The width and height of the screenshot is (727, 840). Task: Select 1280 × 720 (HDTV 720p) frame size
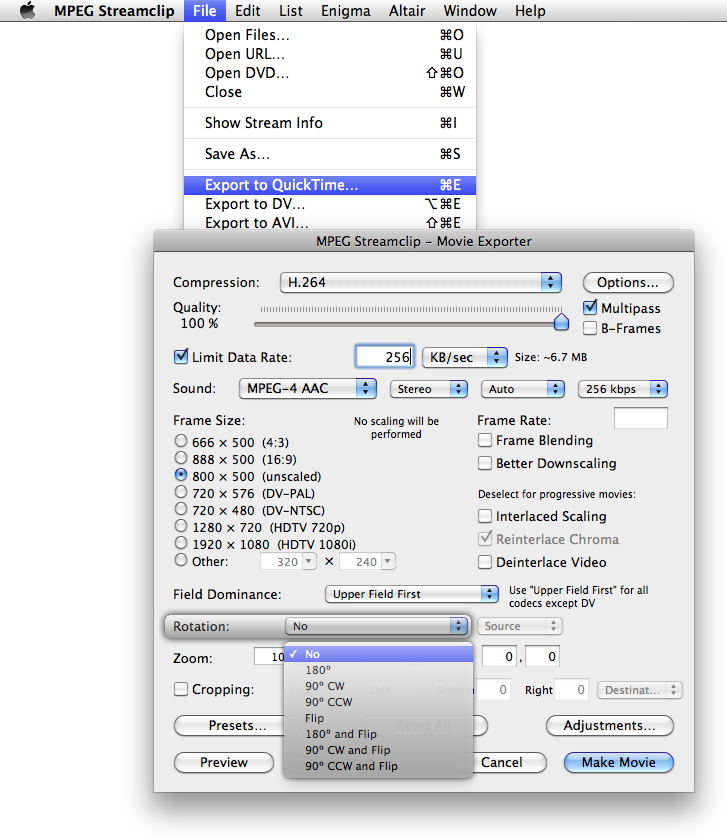181,526
